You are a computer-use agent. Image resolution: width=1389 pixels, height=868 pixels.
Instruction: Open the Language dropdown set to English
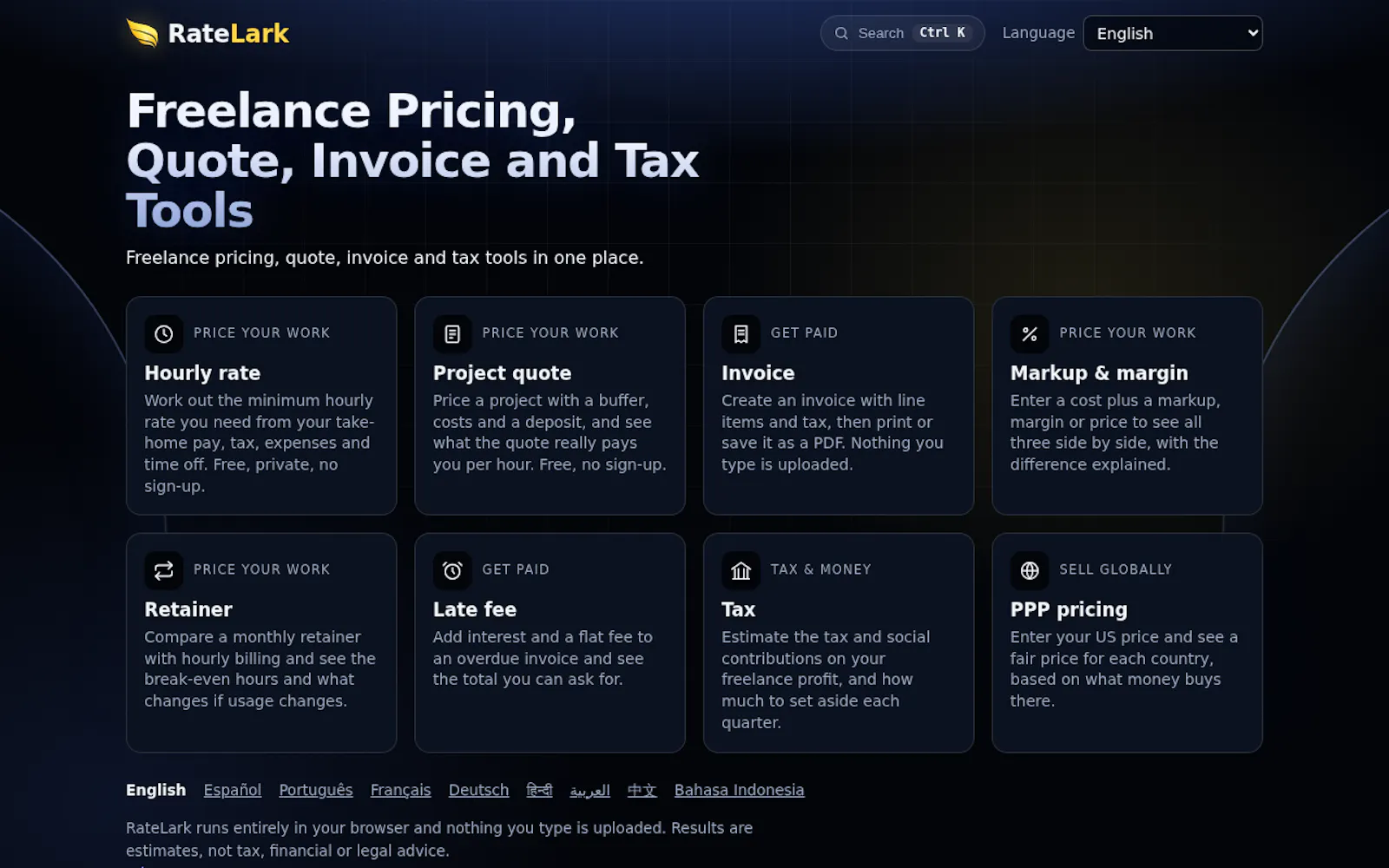click(x=1173, y=33)
